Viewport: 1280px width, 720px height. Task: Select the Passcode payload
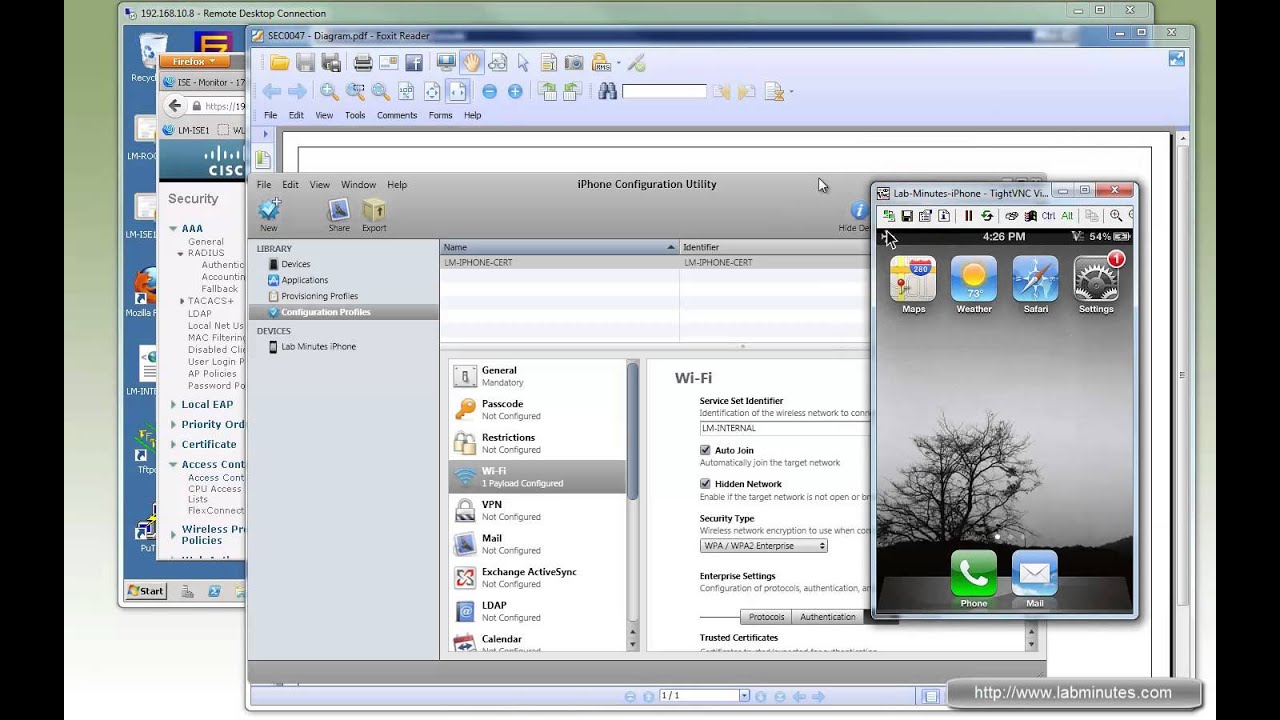tap(538, 409)
